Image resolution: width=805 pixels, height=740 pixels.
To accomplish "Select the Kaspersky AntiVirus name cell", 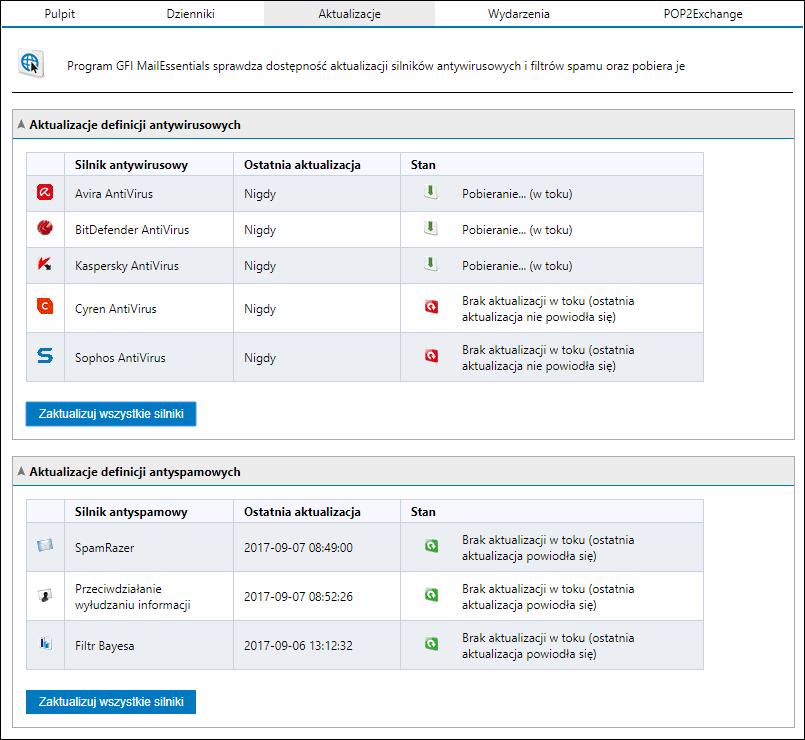I will tap(149, 265).
